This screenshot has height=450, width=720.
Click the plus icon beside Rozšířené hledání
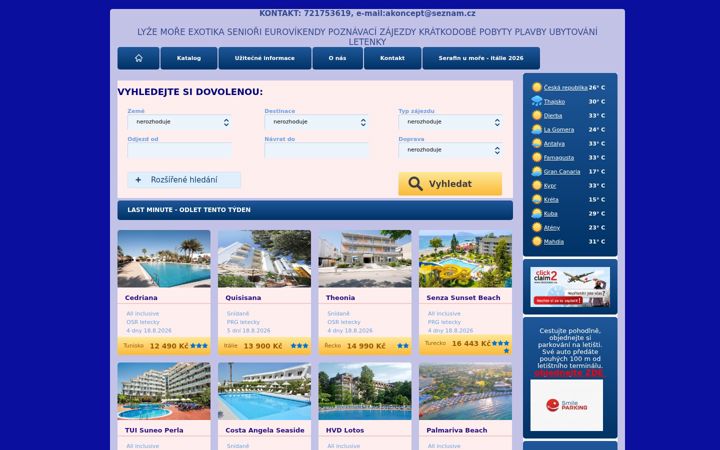click(138, 180)
